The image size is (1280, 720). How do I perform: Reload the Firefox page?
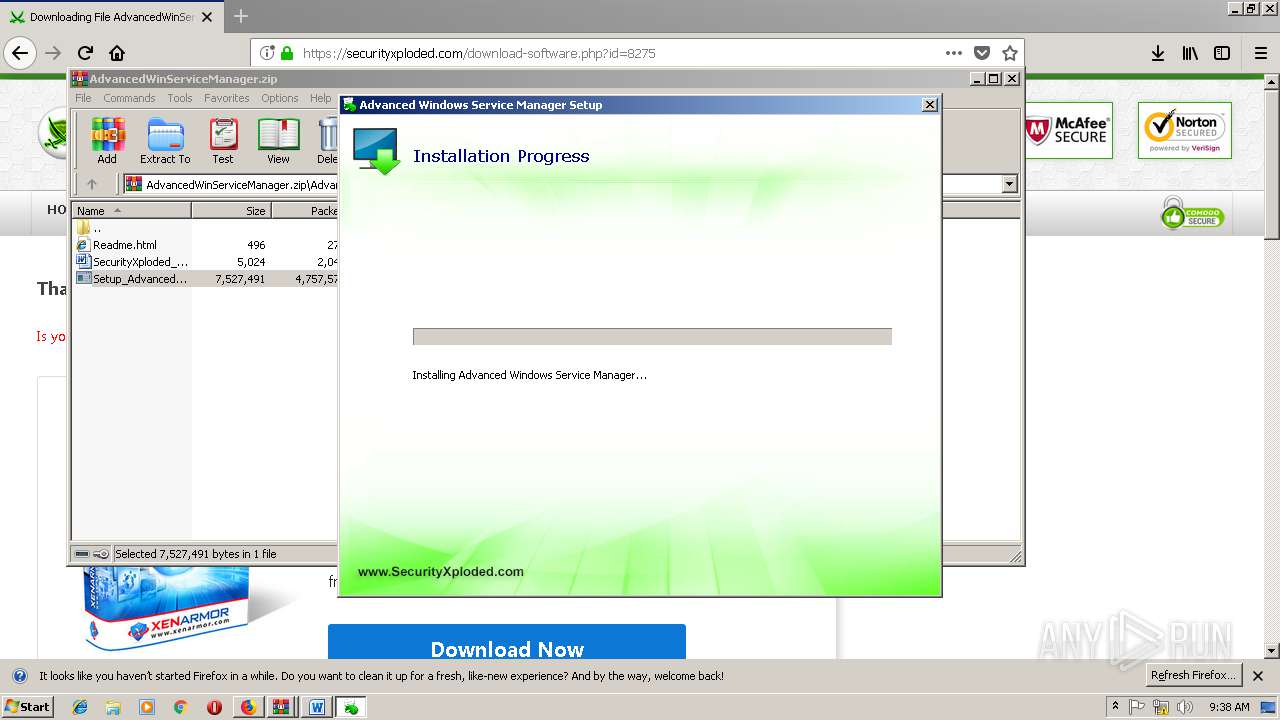coord(85,53)
